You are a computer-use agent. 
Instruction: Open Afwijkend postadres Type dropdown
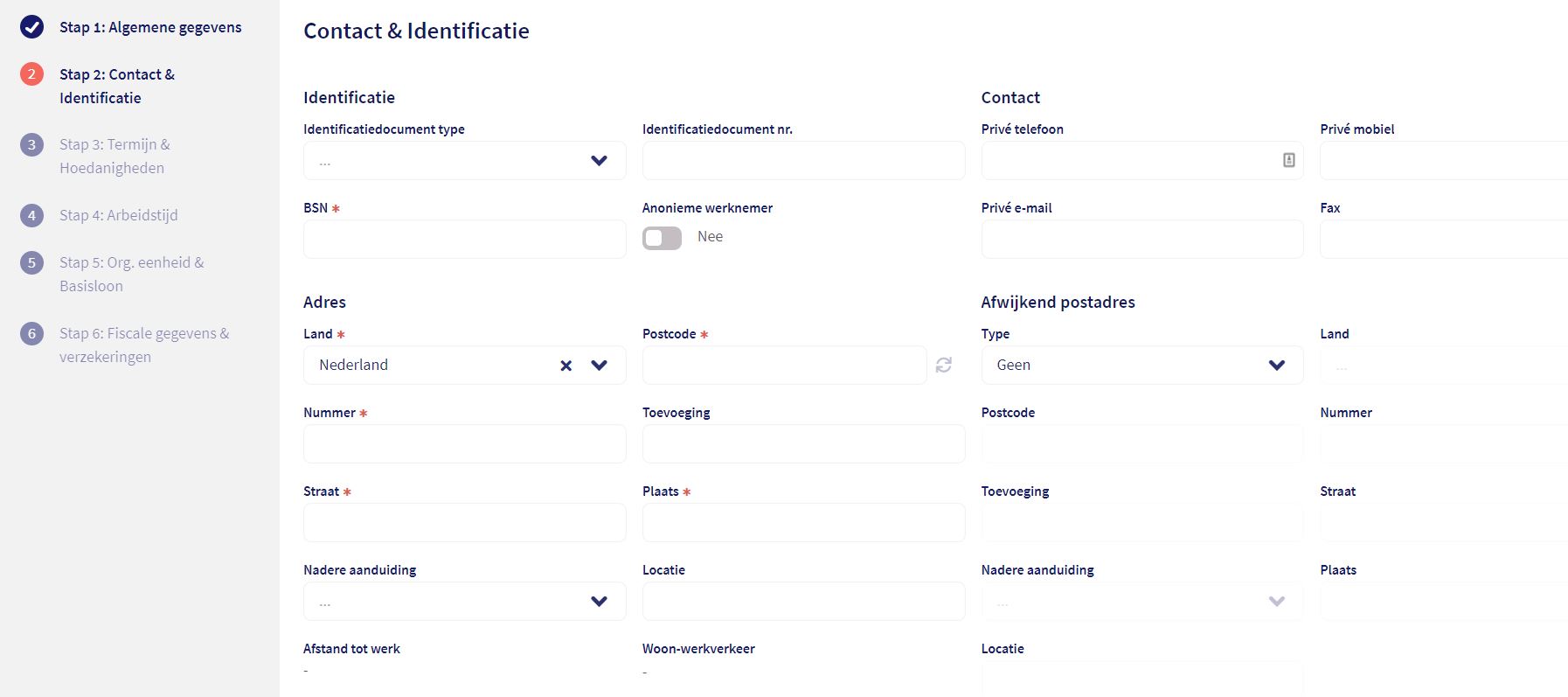(x=1141, y=366)
